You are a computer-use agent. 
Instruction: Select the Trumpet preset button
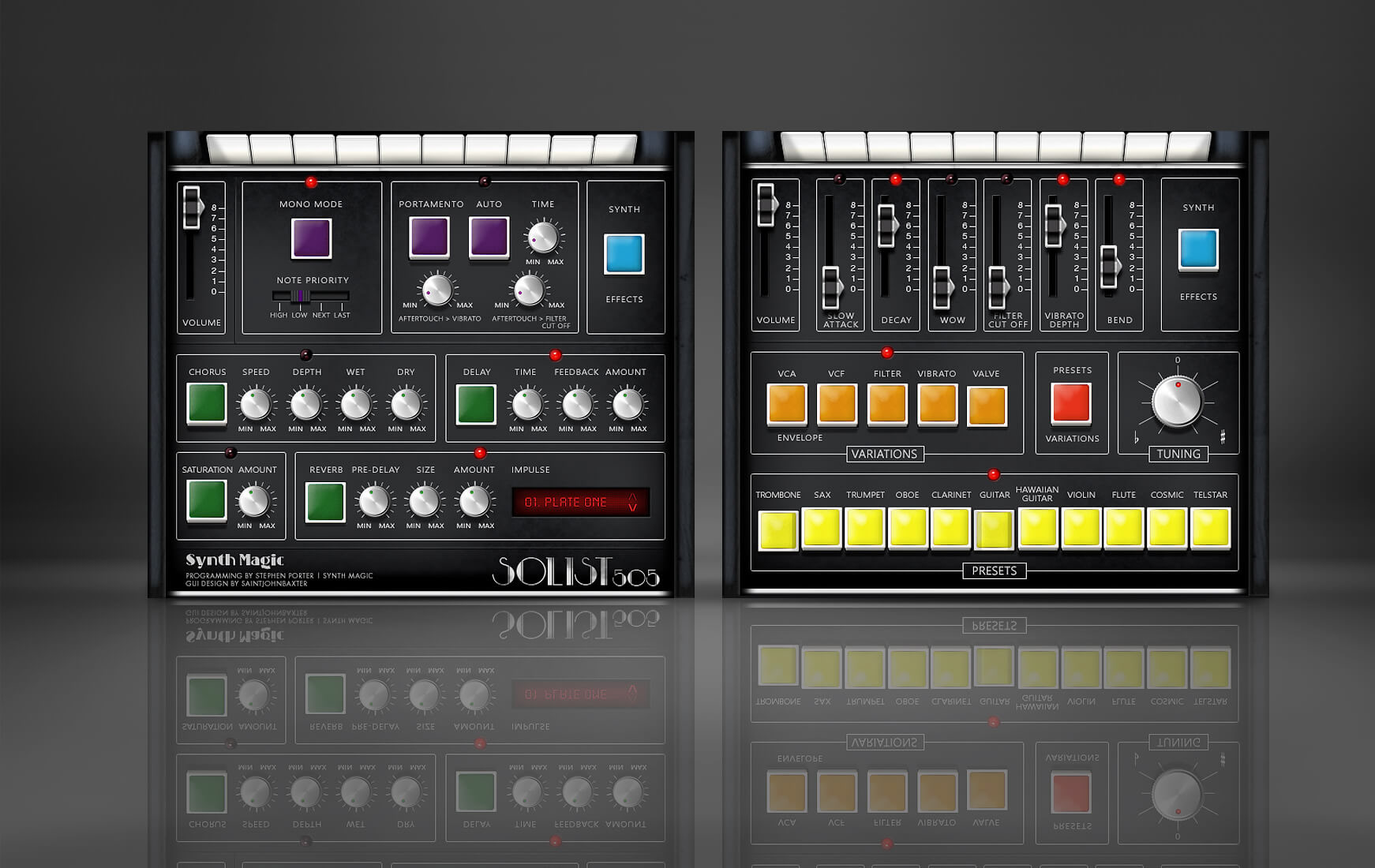coord(865,528)
